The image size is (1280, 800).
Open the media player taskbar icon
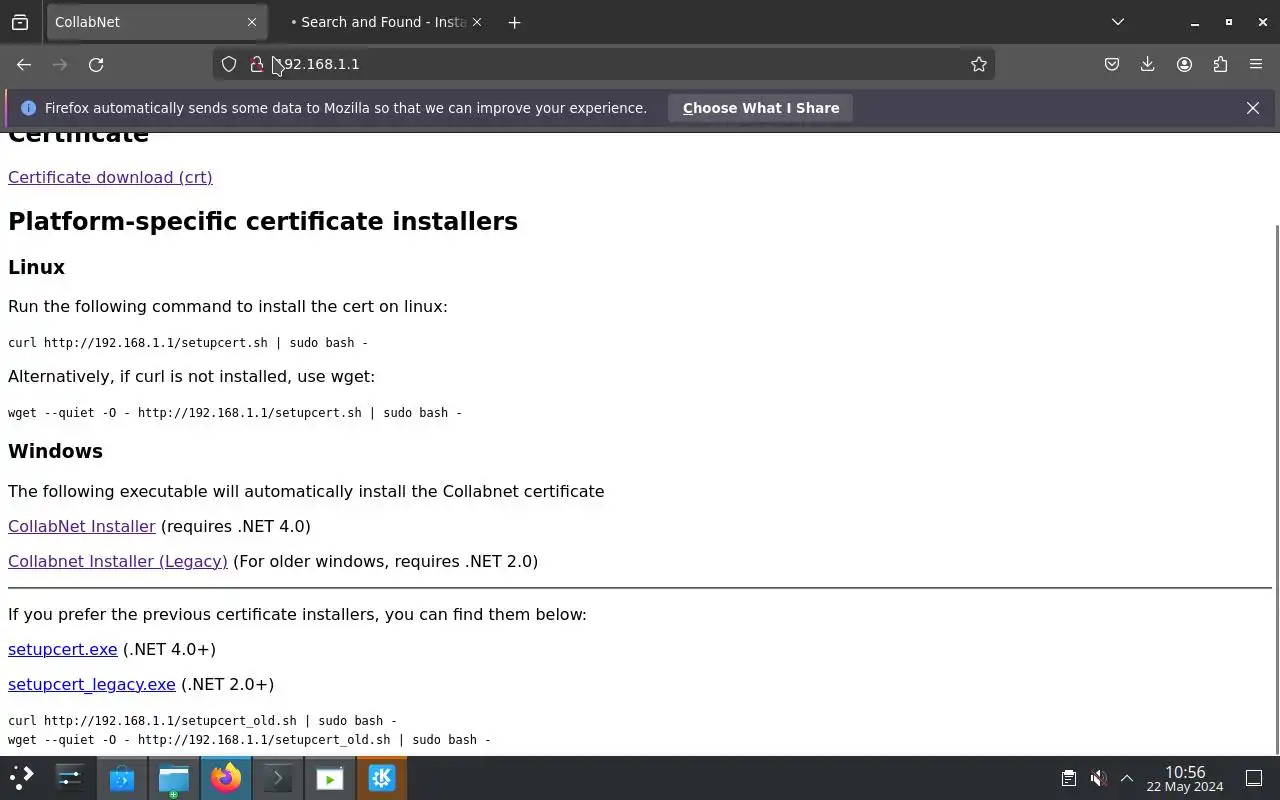[330, 778]
